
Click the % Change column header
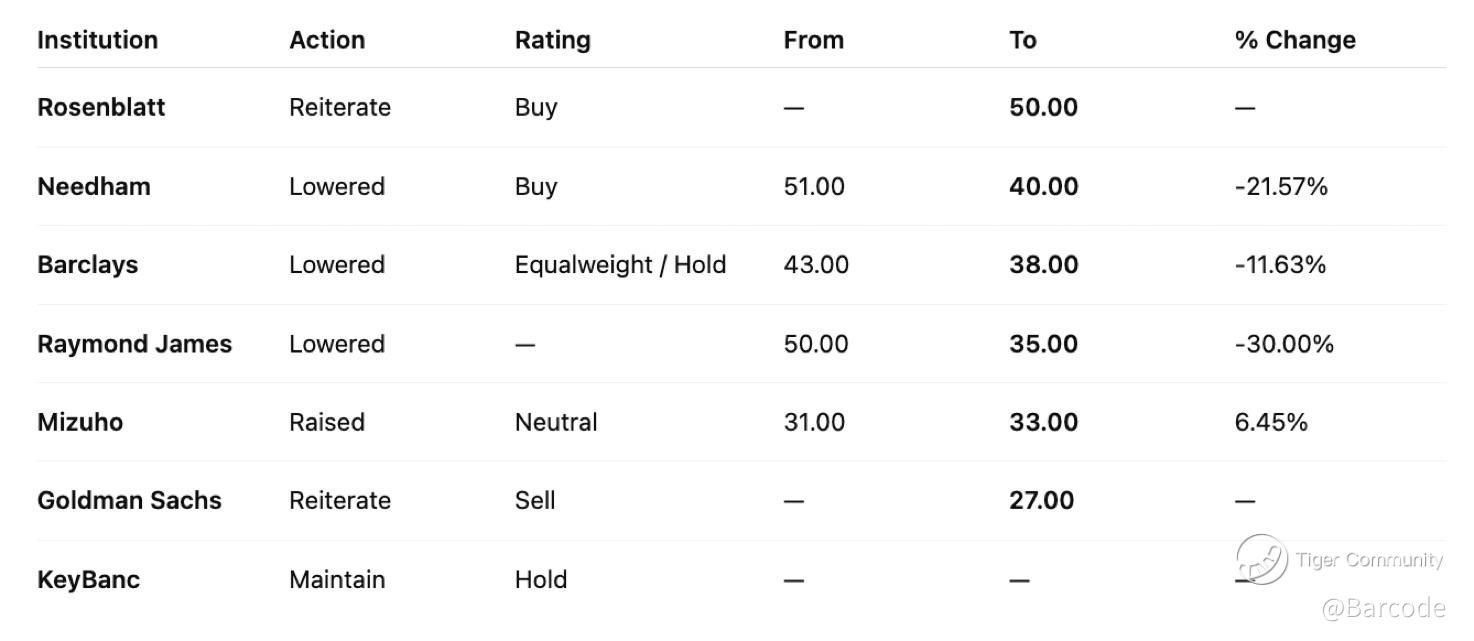pos(1295,40)
